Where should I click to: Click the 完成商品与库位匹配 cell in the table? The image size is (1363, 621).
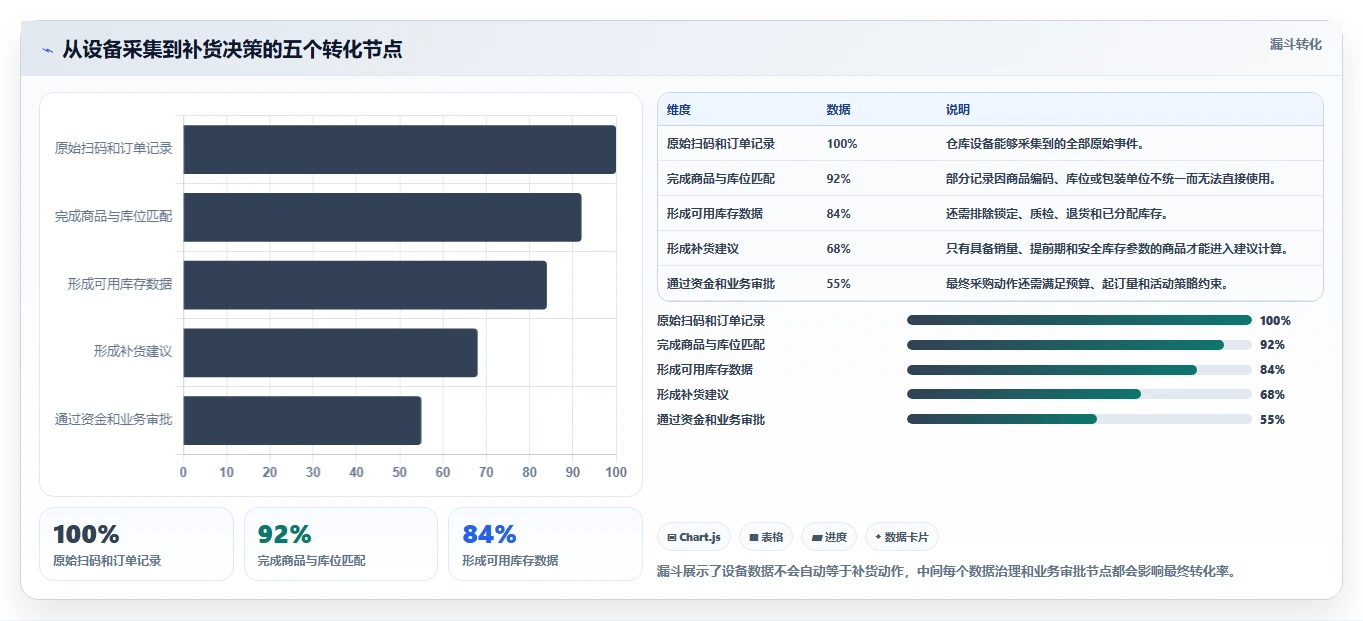721,179
